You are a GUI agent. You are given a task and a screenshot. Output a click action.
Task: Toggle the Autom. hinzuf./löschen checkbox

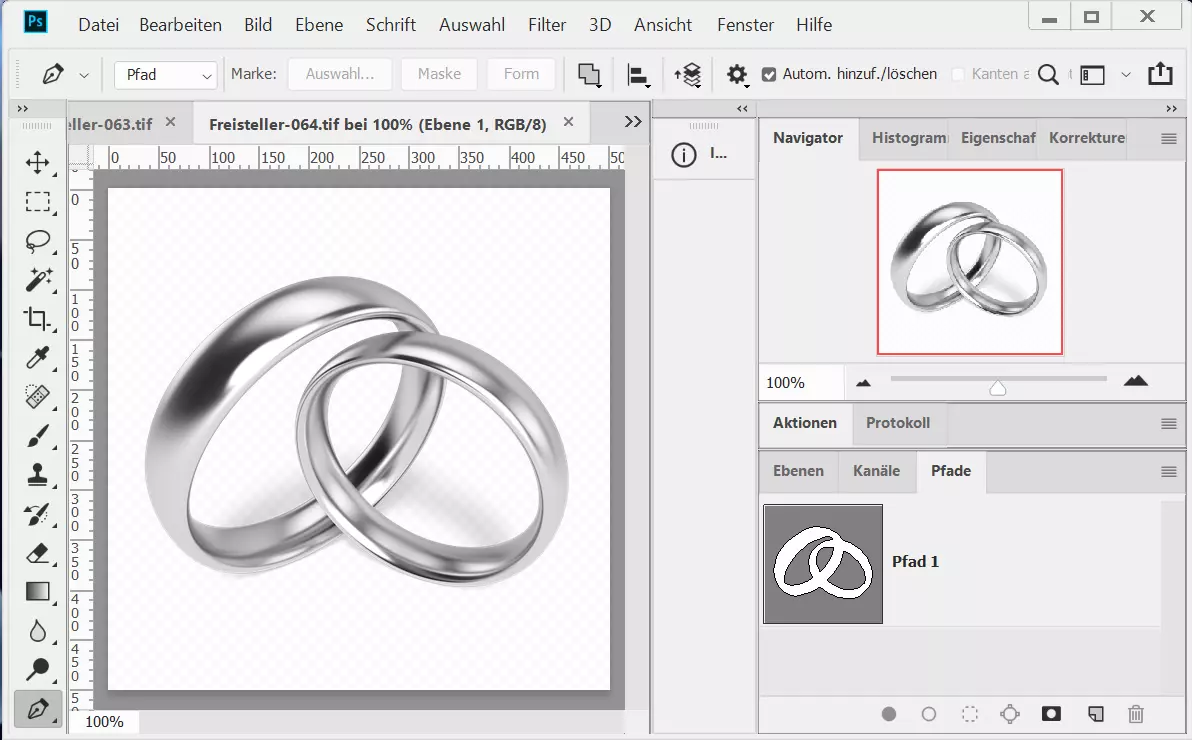click(769, 74)
